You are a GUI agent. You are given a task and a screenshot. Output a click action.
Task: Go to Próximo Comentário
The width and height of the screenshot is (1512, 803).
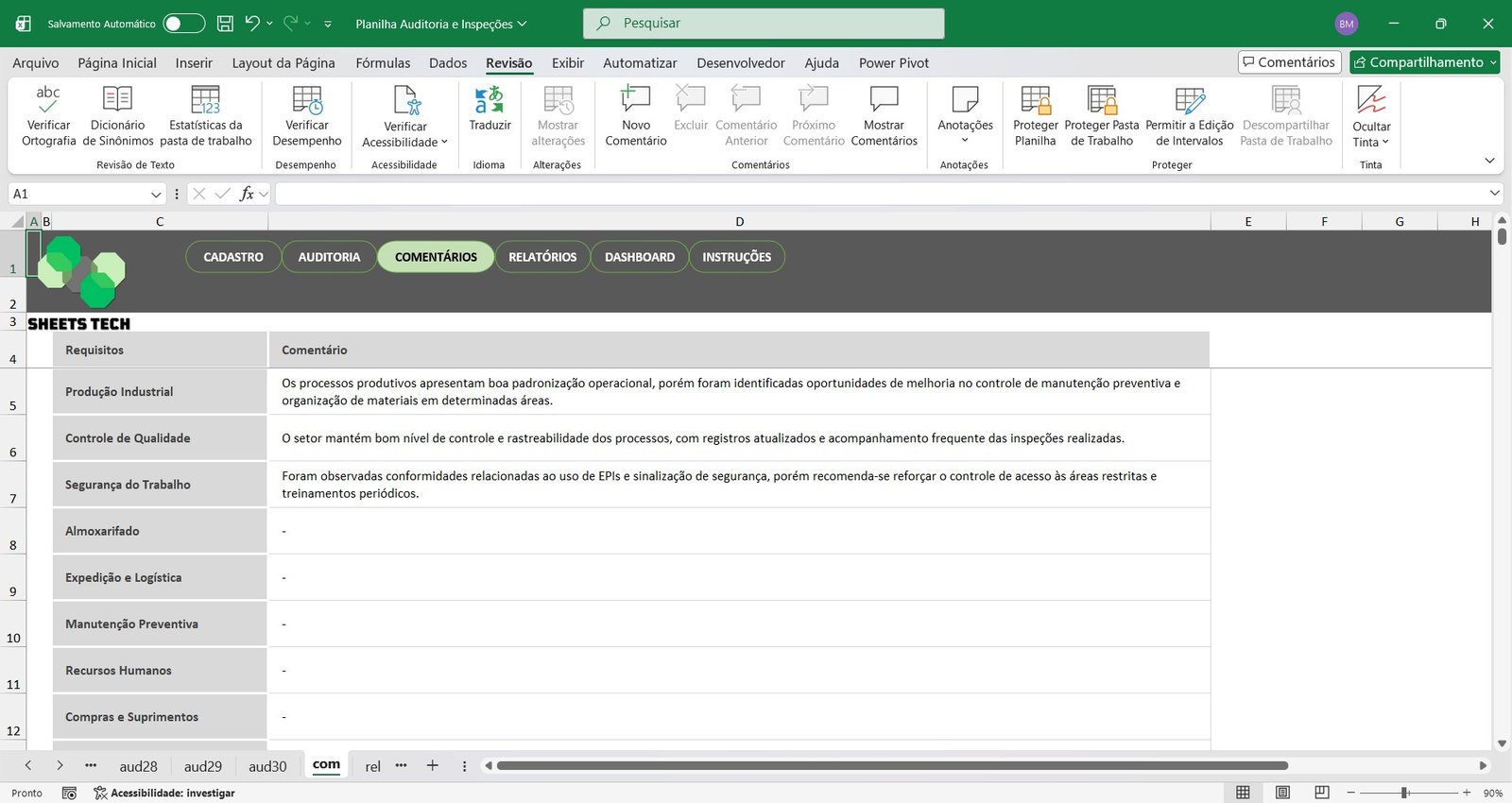(x=814, y=115)
